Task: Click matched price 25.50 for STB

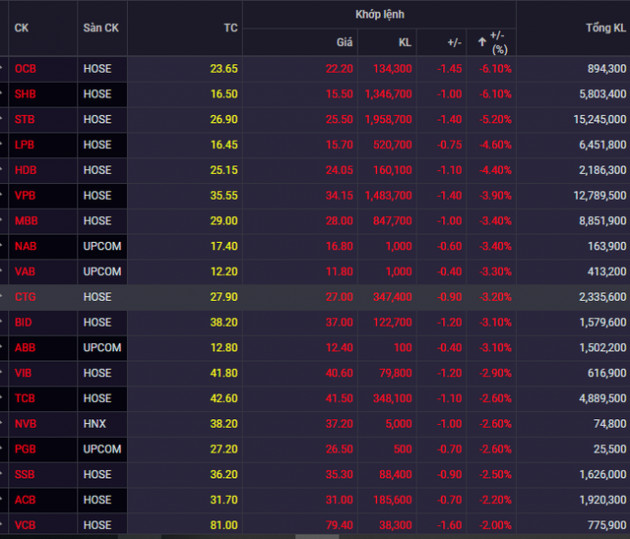Action: [339, 119]
